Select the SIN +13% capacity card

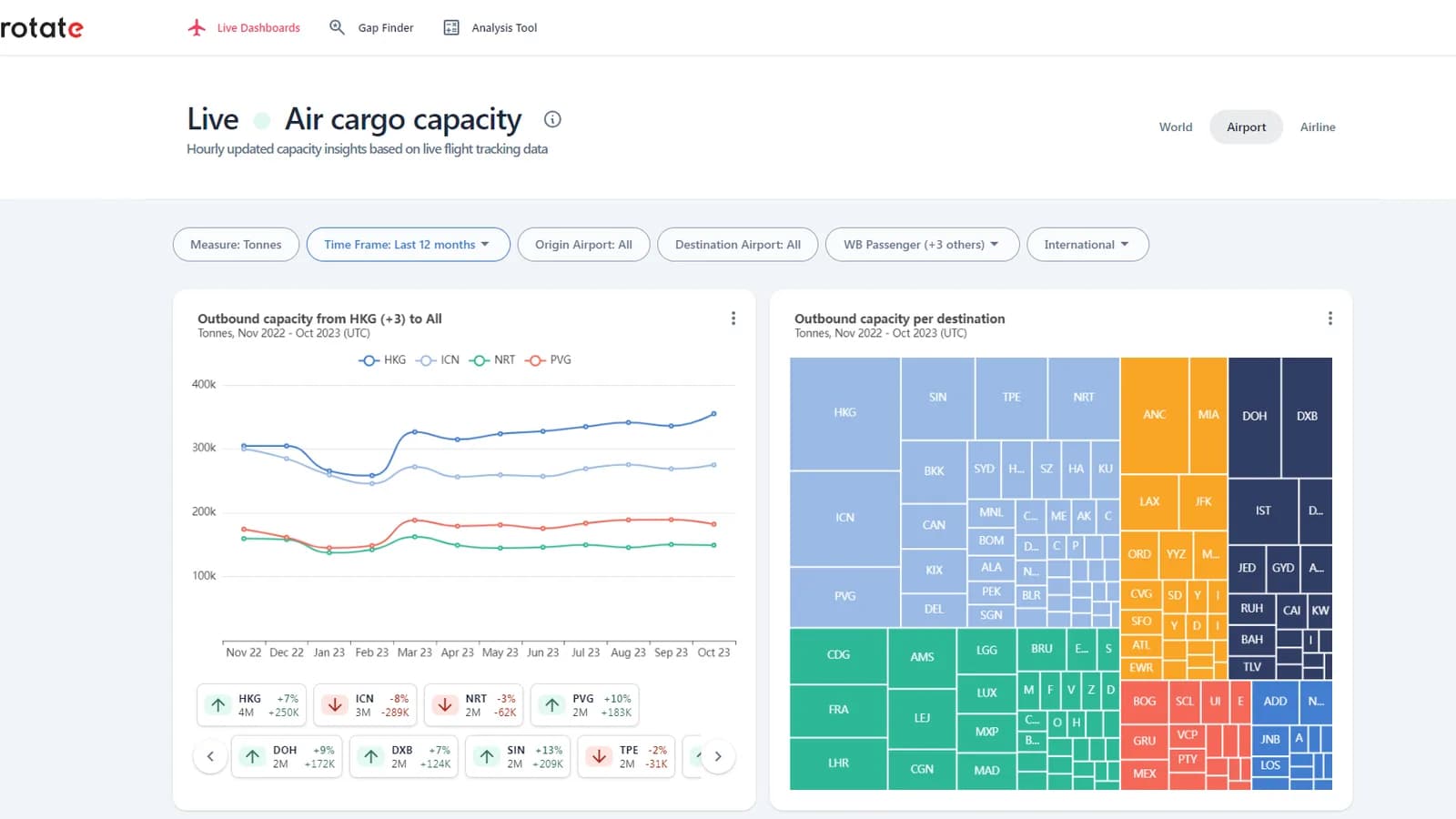(x=519, y=756)
